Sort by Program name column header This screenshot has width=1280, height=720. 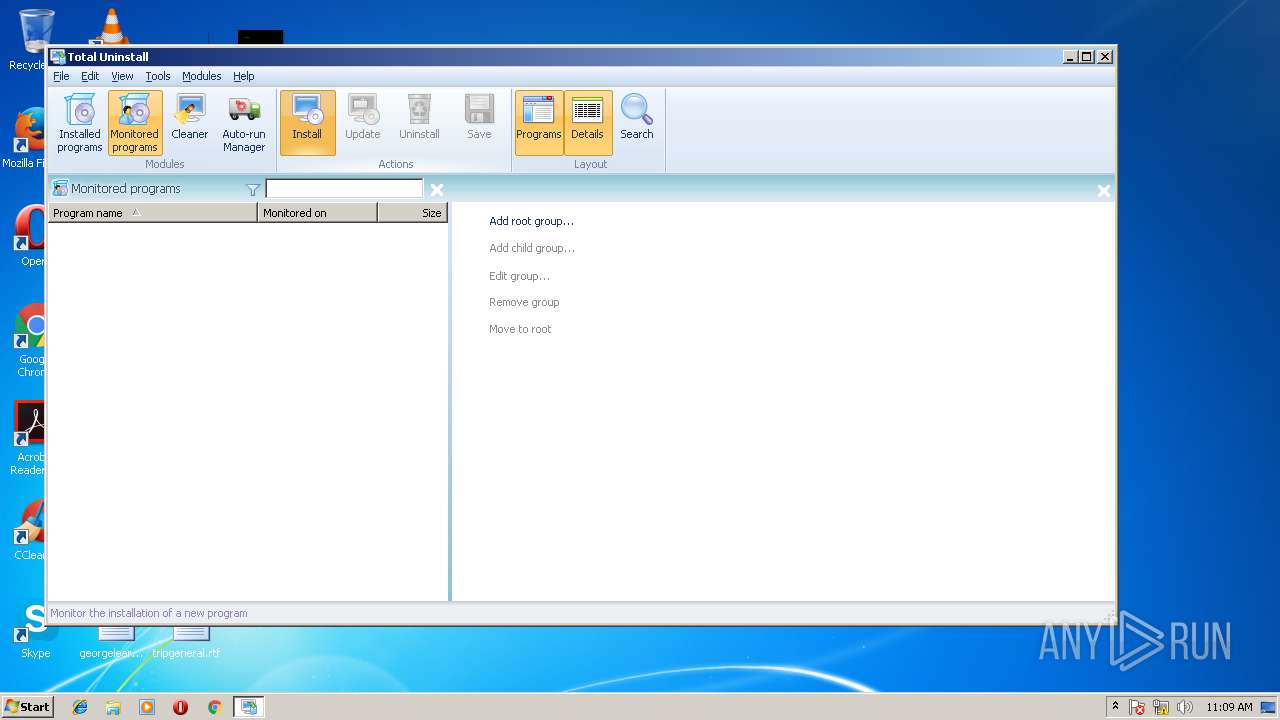[x=153, y=212]
